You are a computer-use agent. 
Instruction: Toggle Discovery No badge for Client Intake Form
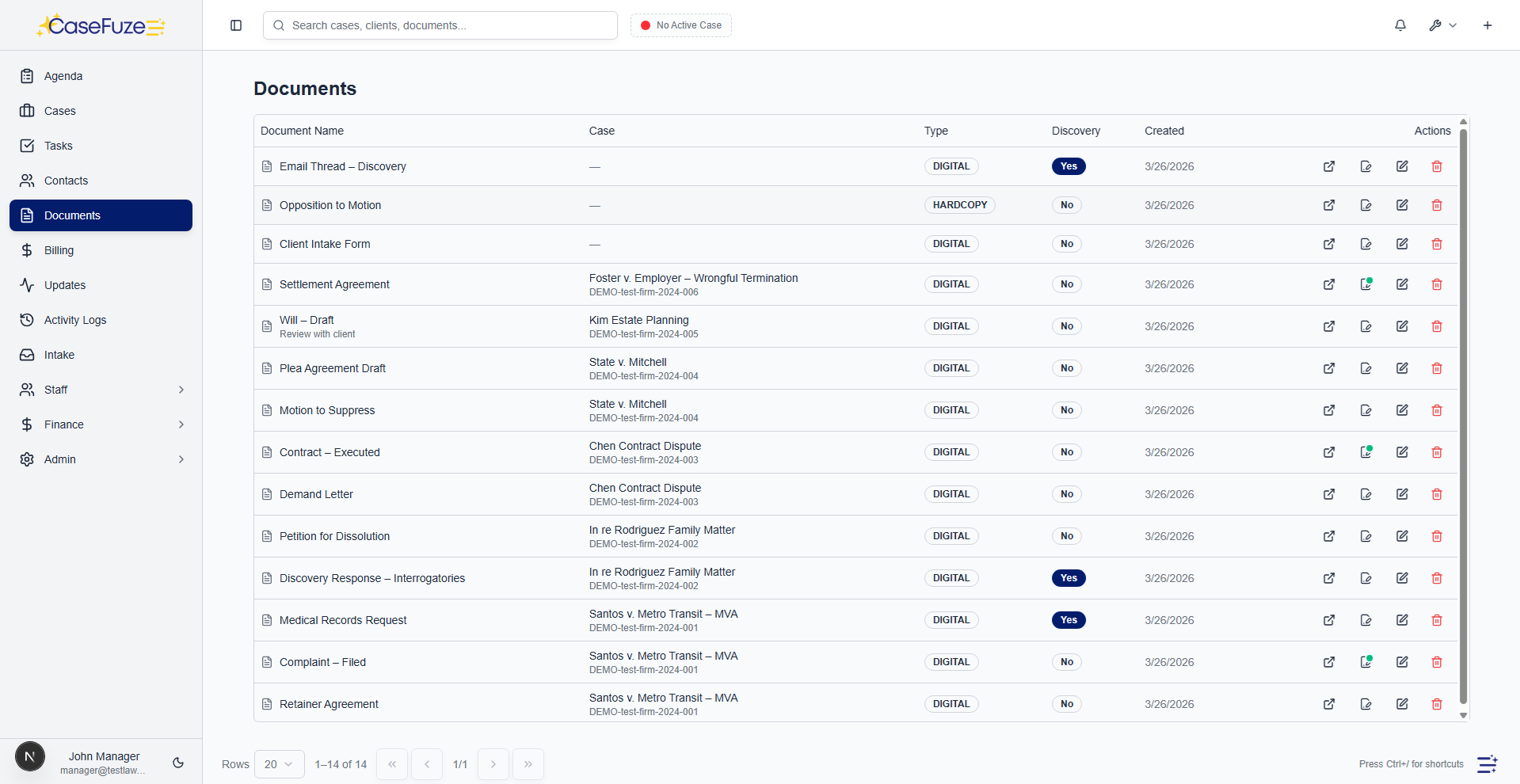tap(1066, 244)
